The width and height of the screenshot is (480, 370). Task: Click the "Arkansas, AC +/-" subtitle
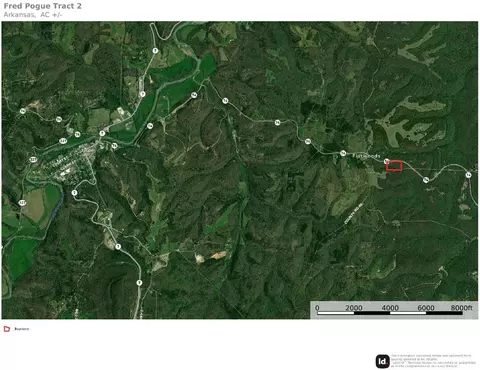[x=33, y=15]
